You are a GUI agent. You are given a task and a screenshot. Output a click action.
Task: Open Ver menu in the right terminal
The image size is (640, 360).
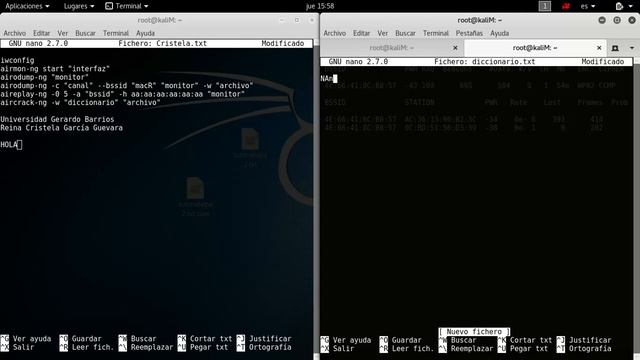382,33
